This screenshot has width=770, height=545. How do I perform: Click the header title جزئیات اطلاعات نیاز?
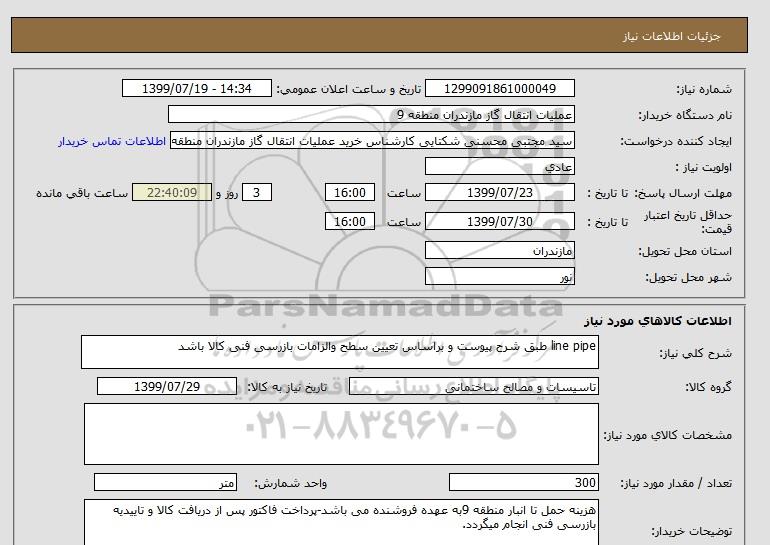[671, 36]
